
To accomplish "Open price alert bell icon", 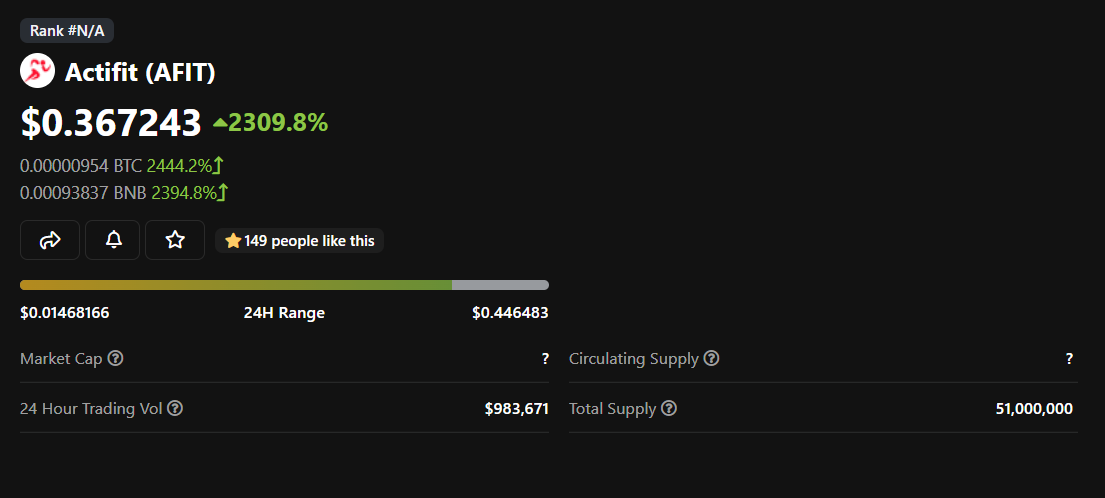I will coord(113,240).
